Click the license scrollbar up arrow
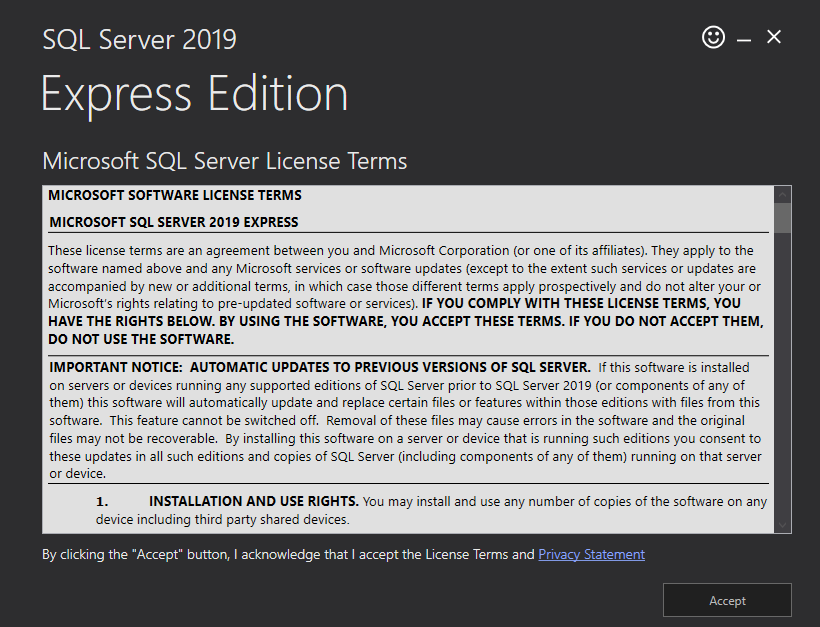Viewport: 820px width, 627px height. (782, 195)
